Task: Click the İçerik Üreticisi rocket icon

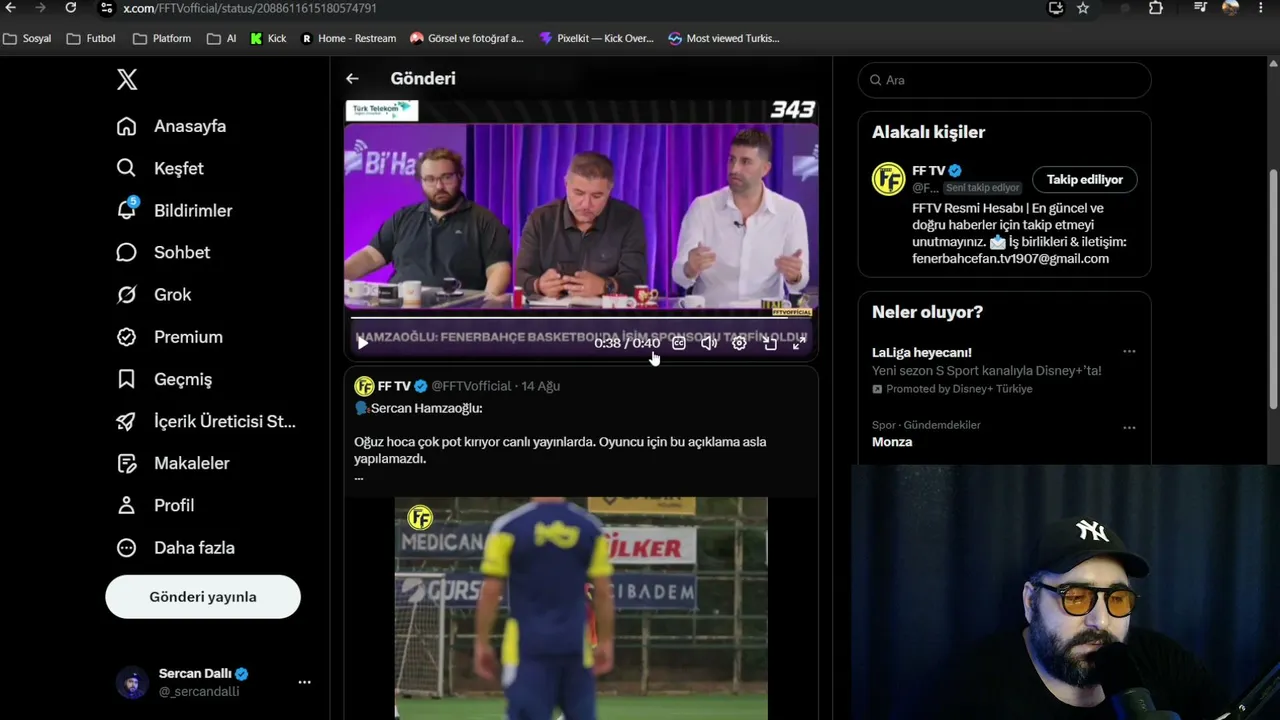Action: pos(126,421)
